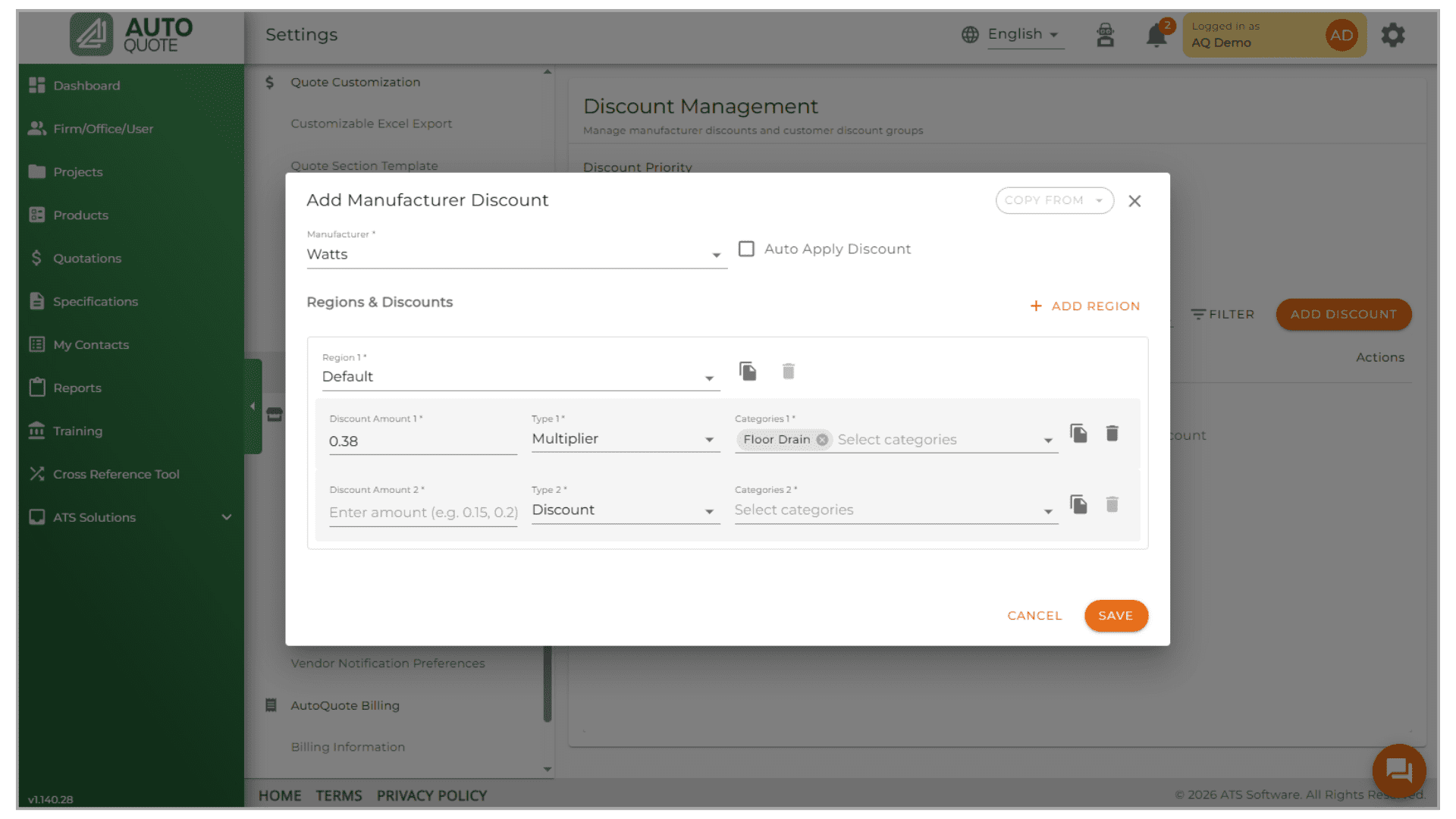The width and height of the screenshot is (1456, 819).
Task: Click the Add Region button
Action: pyautogui.click(x=1085, y=306)
